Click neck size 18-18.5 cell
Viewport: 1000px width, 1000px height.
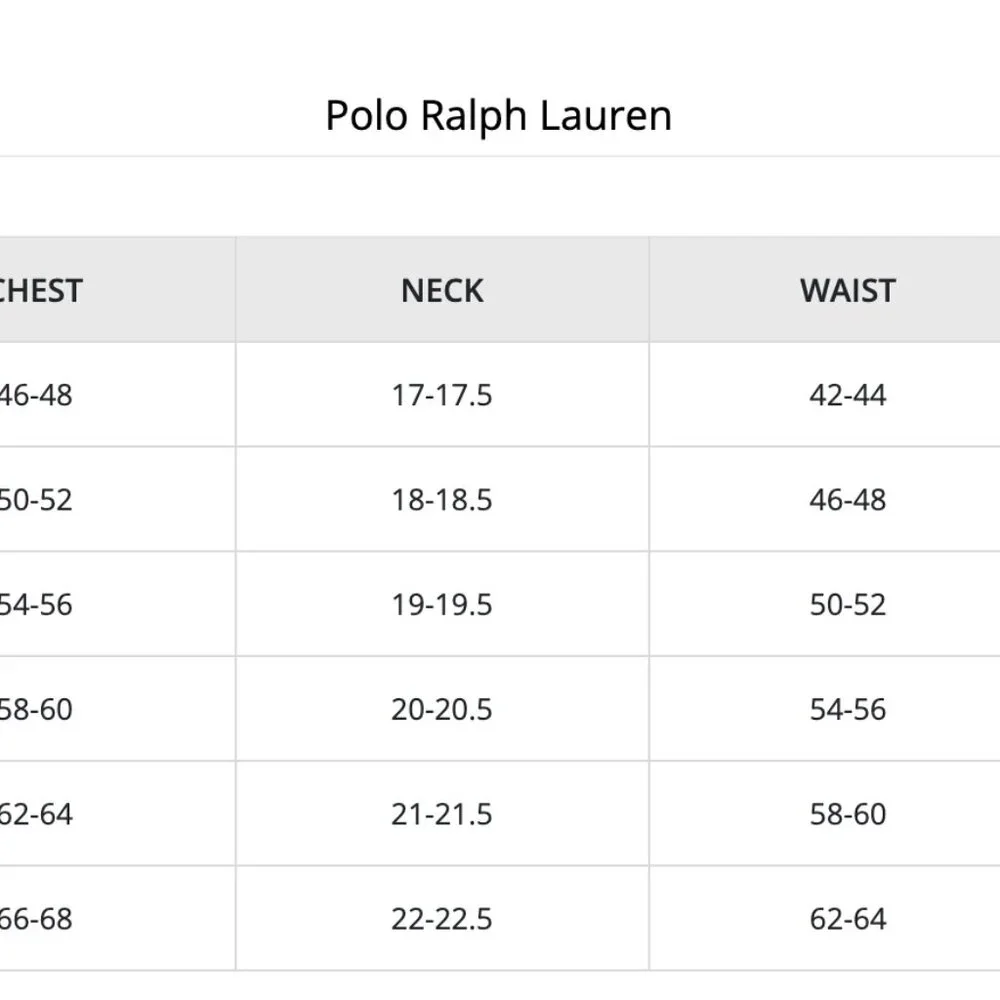[442, 499]
